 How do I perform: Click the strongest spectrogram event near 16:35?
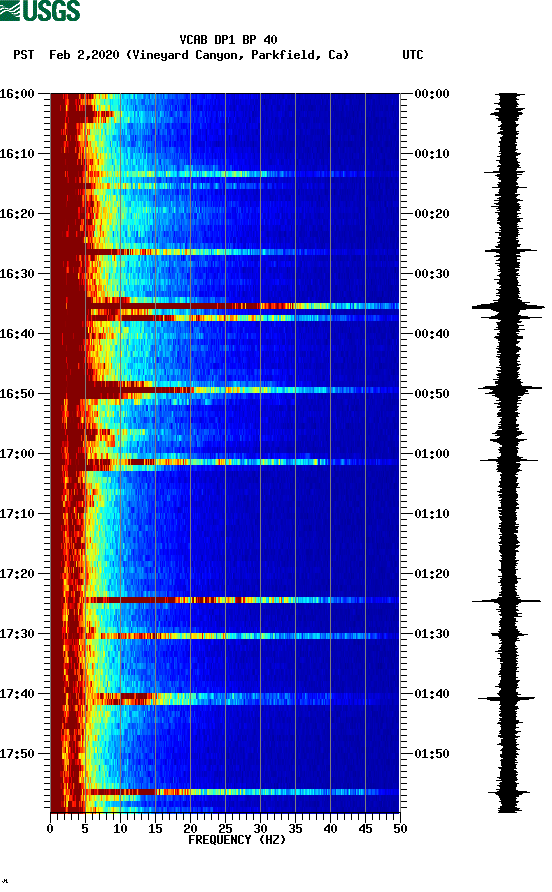[225, 307]
